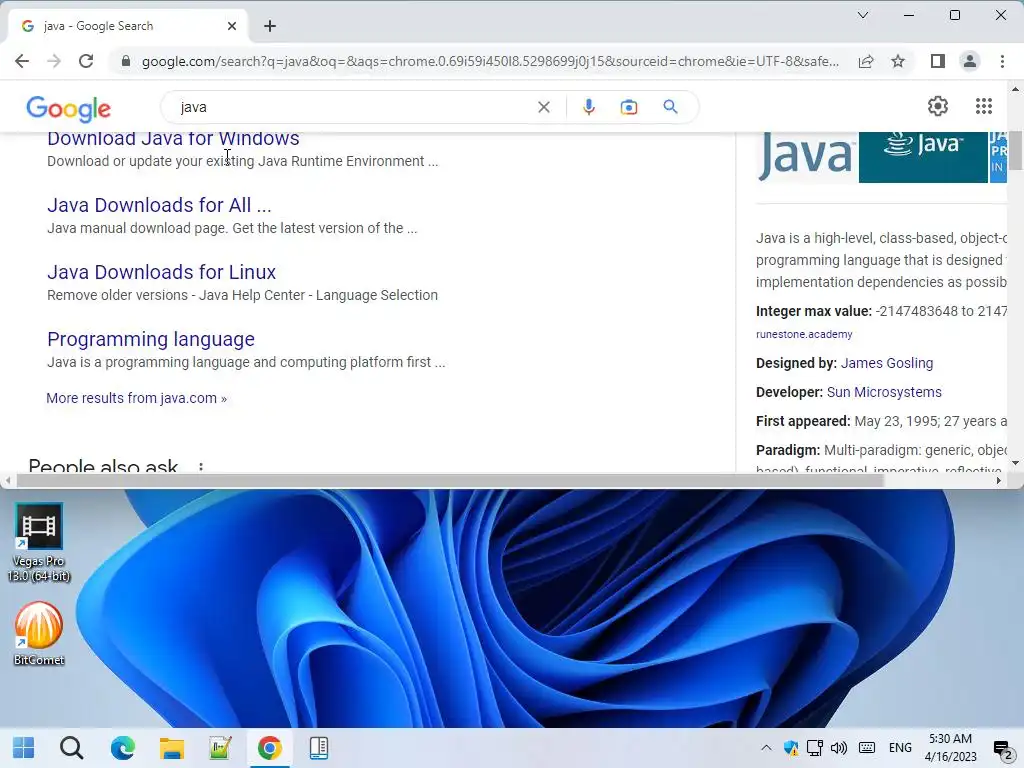View site info via the padlock icon
This screenshot has height=768, width=1024.
(x=126, y=61)
